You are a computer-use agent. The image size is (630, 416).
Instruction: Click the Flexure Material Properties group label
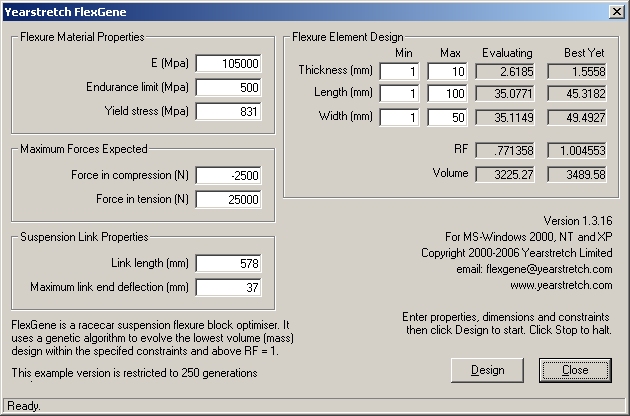(82, 37)
